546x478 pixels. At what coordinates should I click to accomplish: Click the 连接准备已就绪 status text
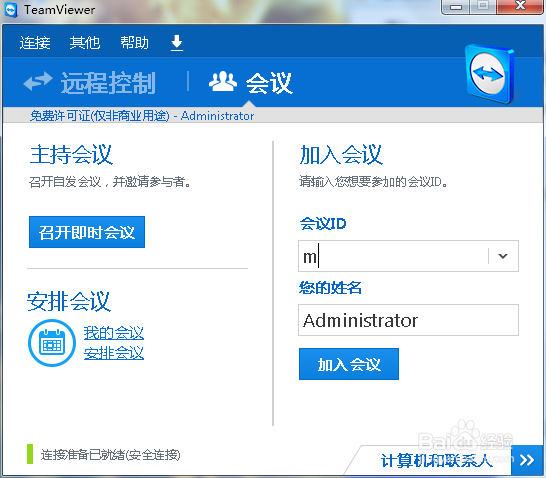coord(110,455)
